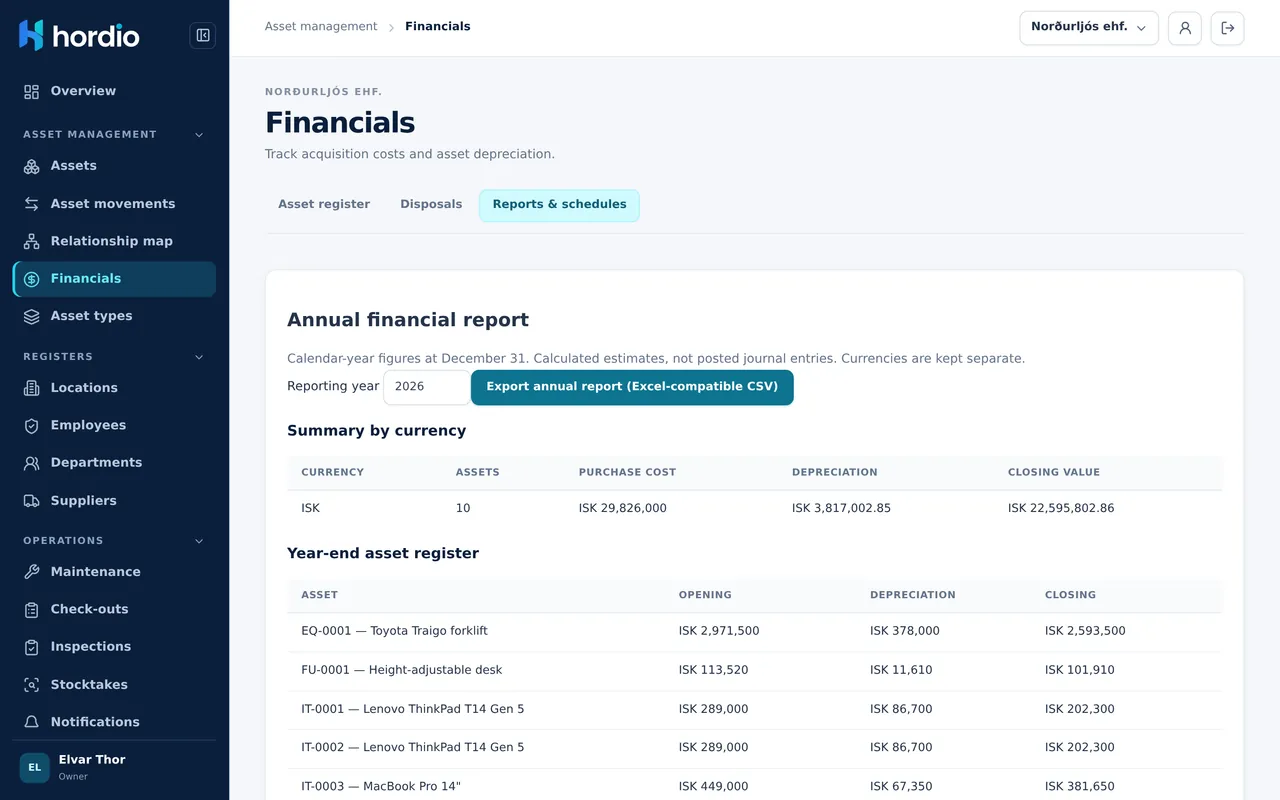The image size is (1280, 800).
Task: Open the Norðurljós ehf. company dropdown
Action: (x=1089, y=28)
